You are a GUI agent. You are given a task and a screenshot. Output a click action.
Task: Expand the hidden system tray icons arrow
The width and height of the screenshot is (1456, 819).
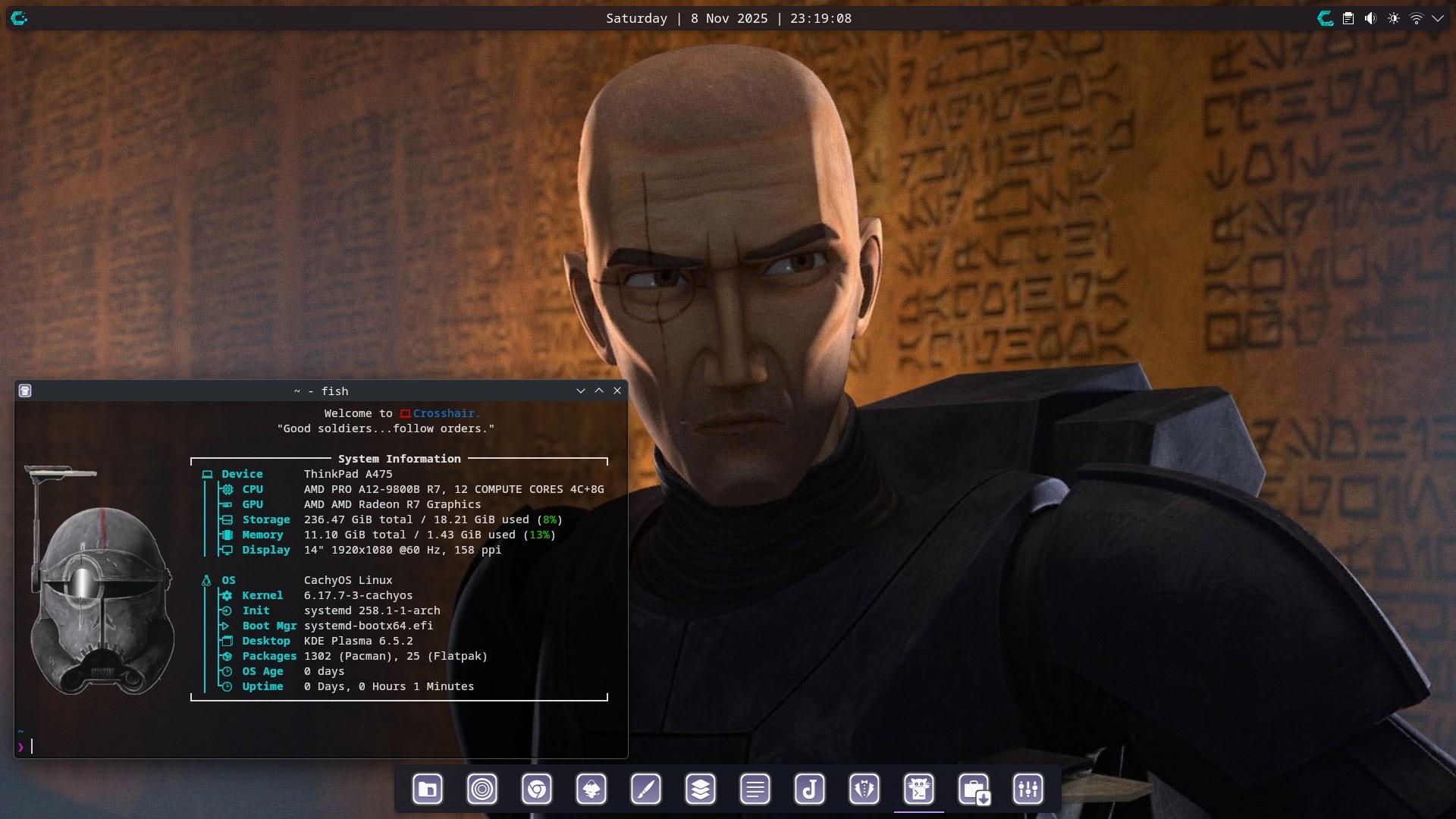coord(1438,18)
